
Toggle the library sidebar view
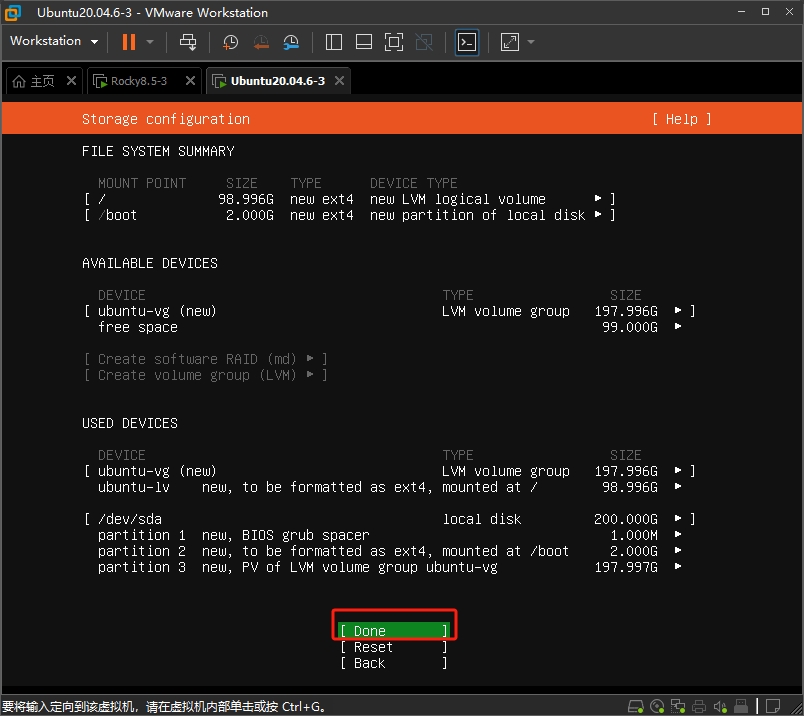(x=334, y=42)
